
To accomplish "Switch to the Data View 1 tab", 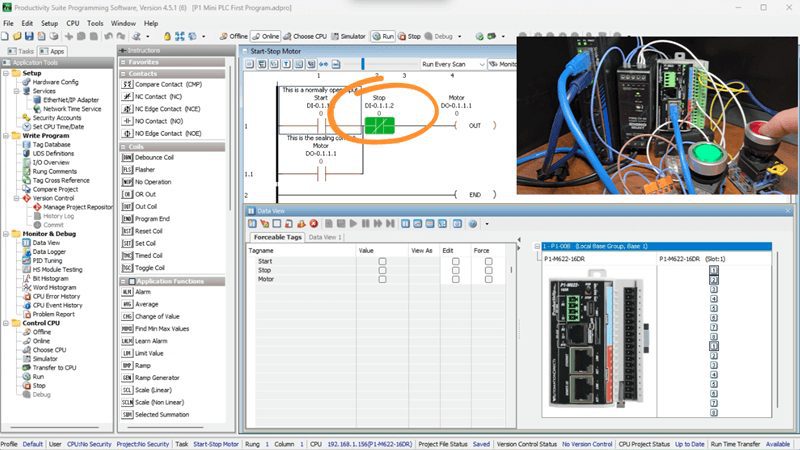I will [x=325, y=237].
